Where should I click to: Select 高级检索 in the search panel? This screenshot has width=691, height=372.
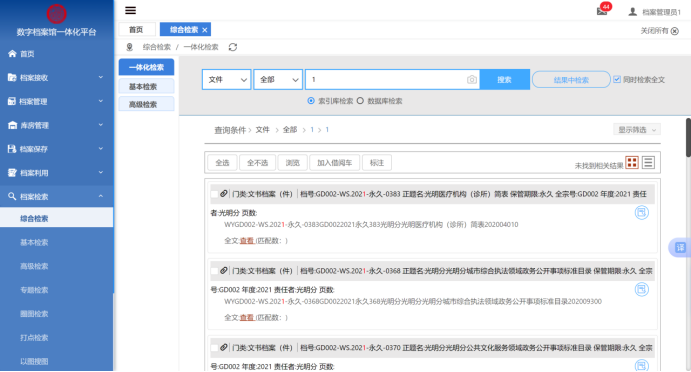pyautogui.click(x=146, y=104)
